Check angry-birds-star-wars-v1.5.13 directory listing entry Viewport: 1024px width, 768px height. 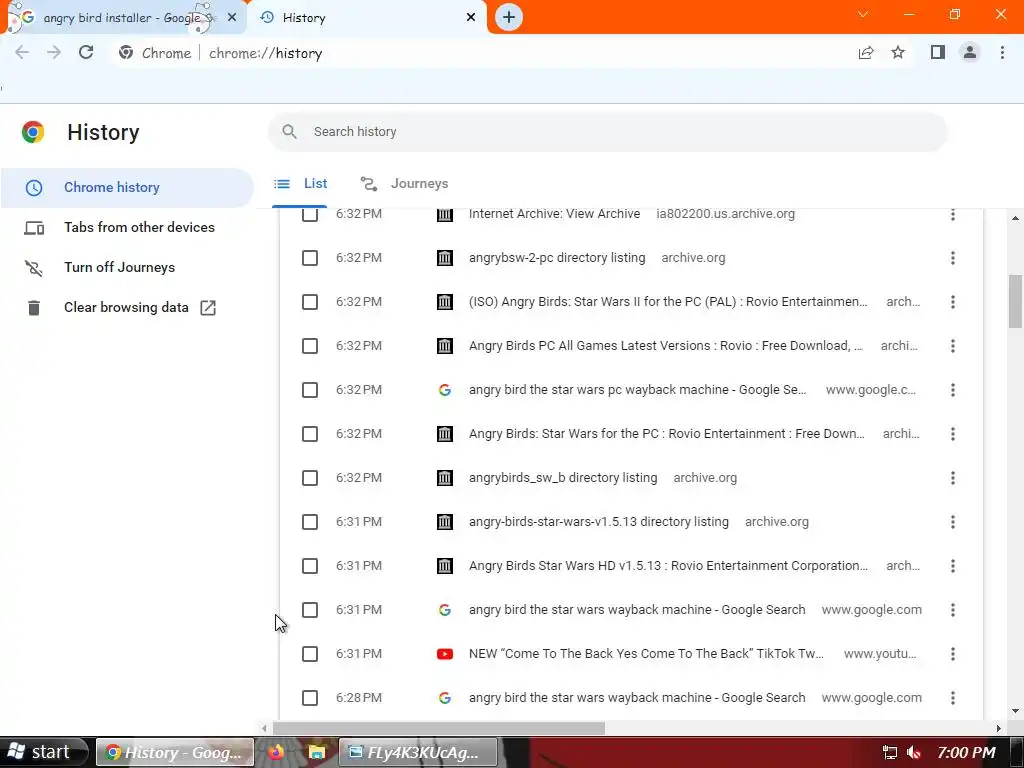click(x=310, y=522)
